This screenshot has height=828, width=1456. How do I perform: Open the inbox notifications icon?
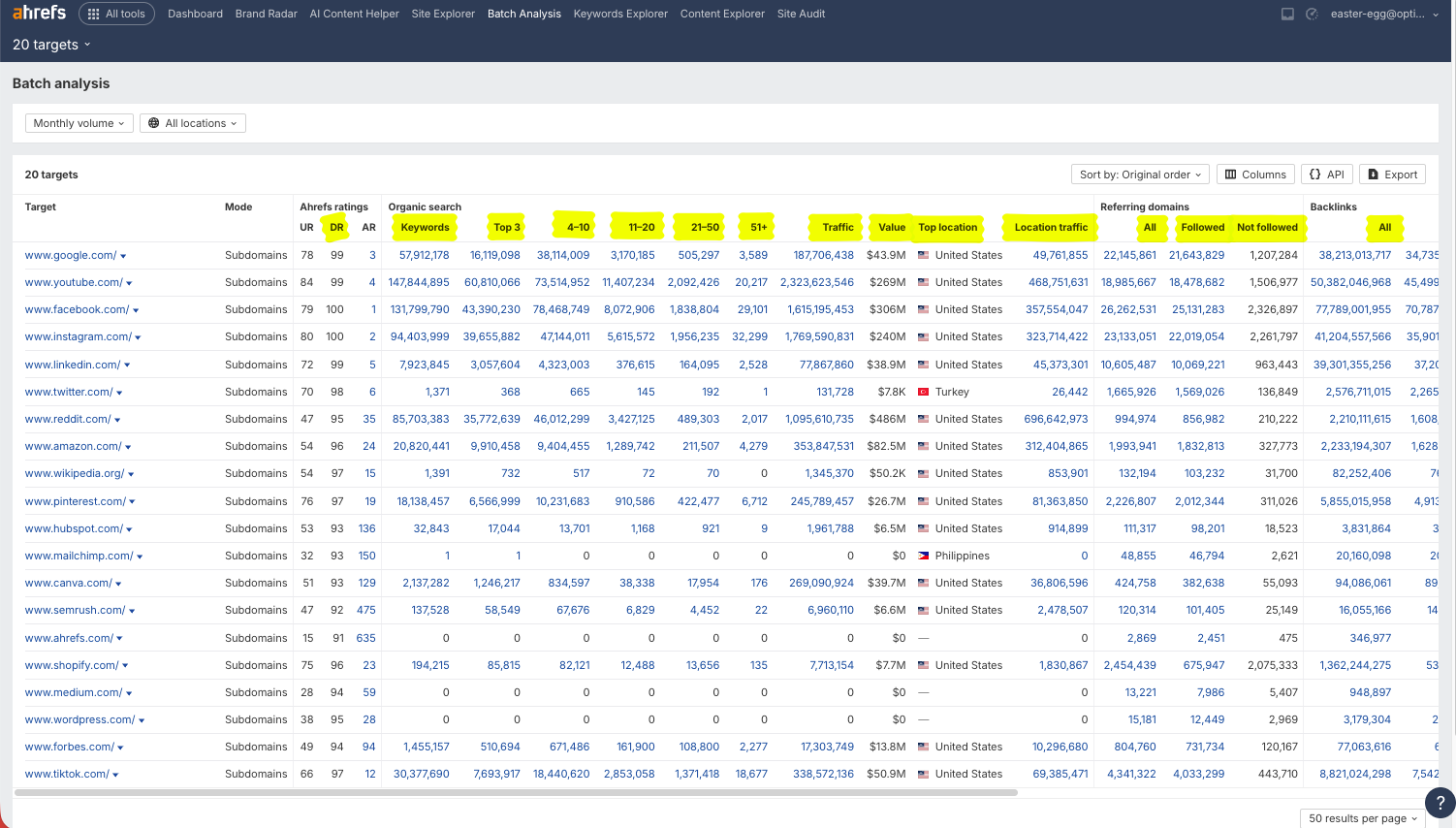click(1287, 14)
